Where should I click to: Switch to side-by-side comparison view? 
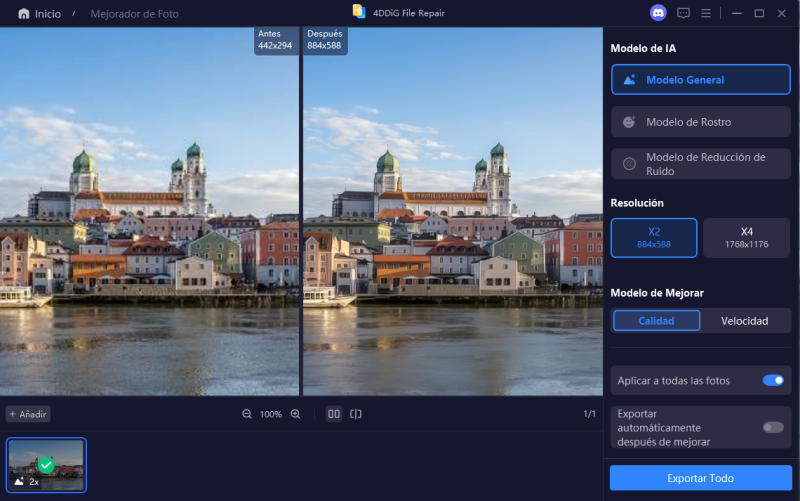[x=334, y=414]
